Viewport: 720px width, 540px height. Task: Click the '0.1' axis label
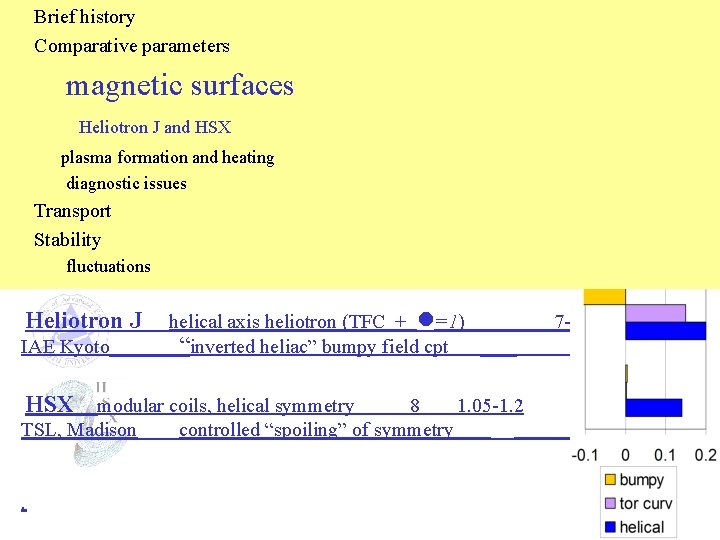[x=665, y=455]
